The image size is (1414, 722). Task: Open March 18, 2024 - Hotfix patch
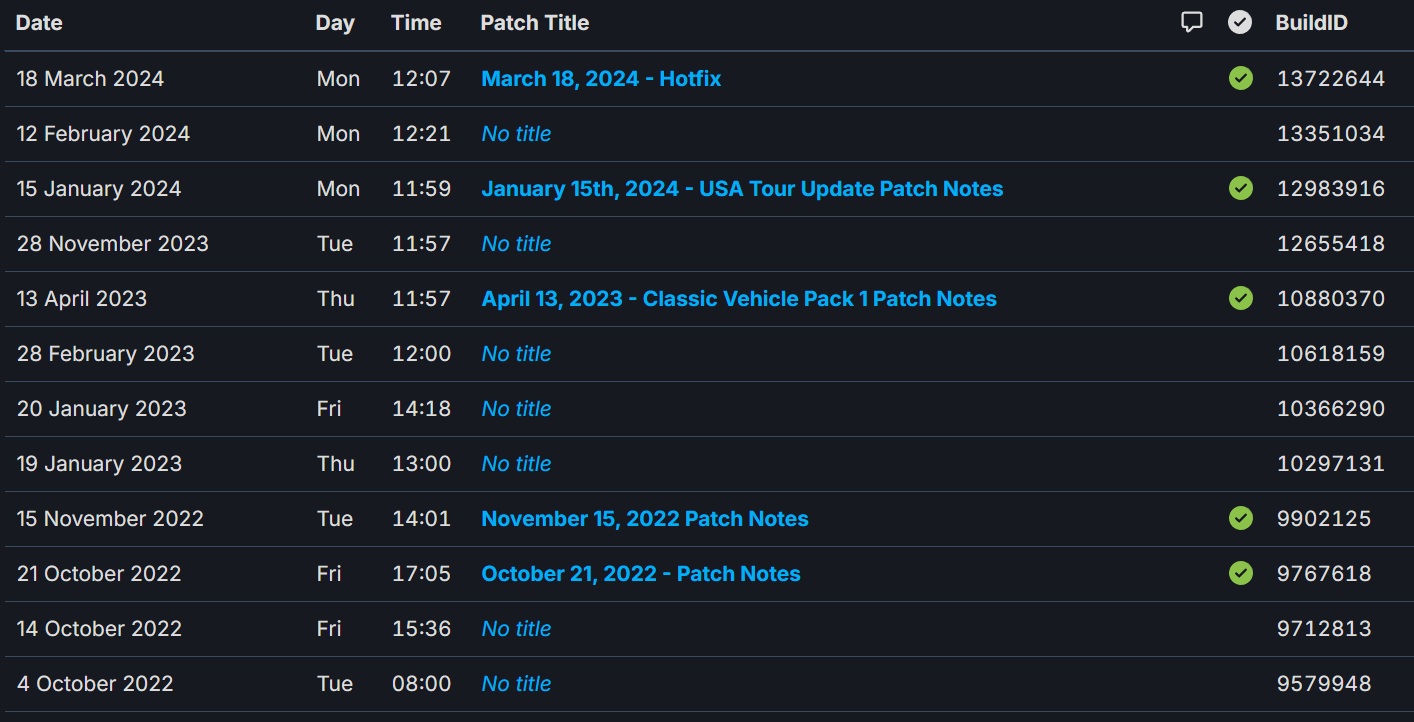[x=601, y=79]
